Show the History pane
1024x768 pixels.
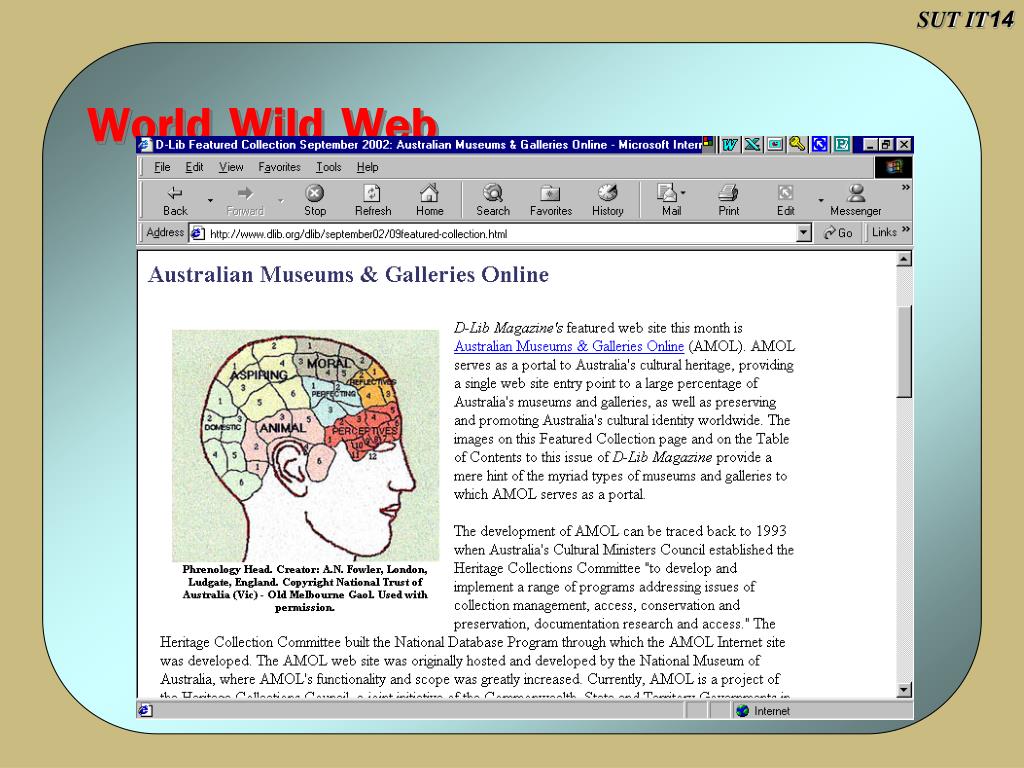tap(607, 200)
